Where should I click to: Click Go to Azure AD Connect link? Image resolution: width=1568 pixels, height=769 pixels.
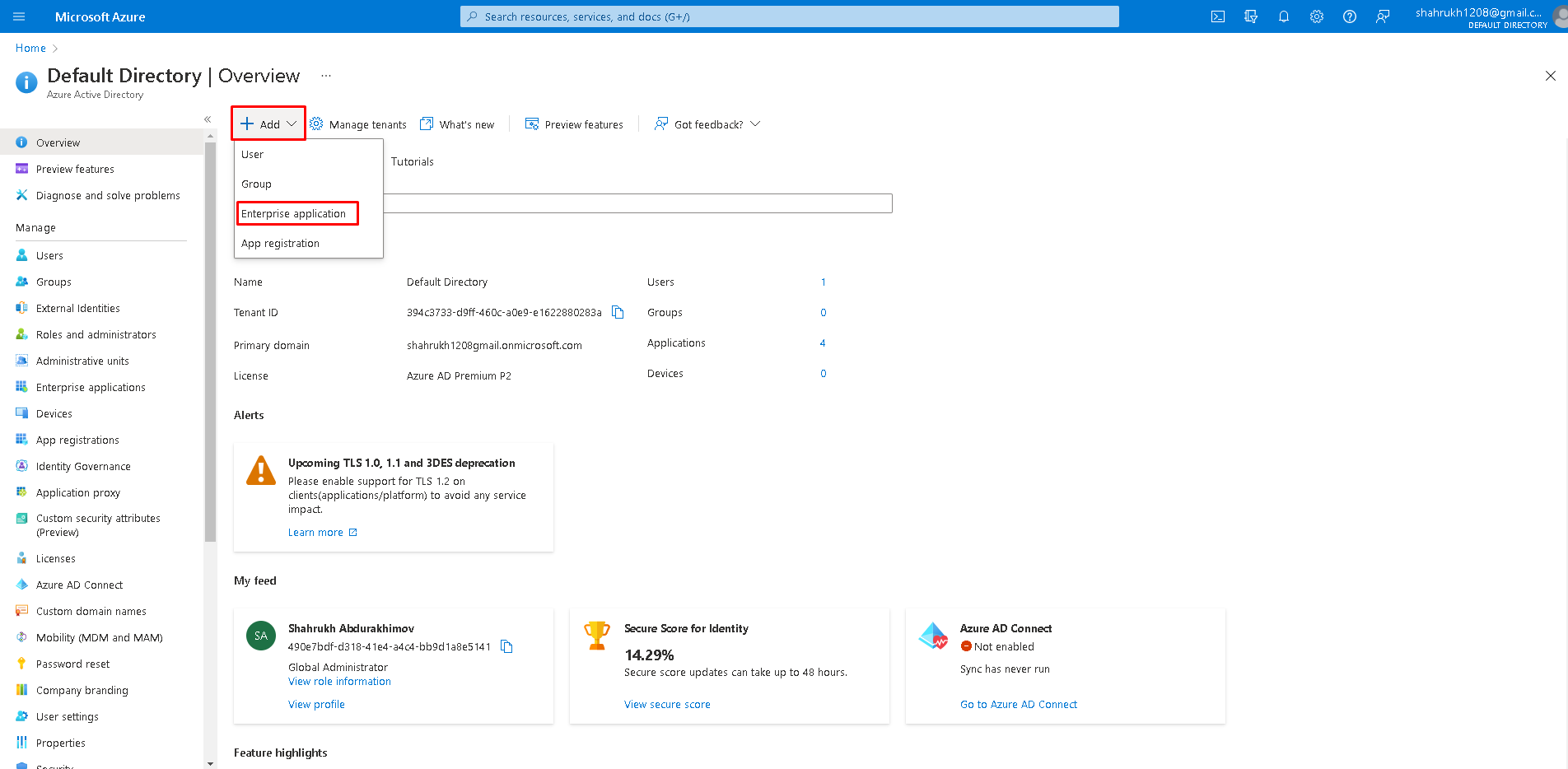click(1019, 704)
